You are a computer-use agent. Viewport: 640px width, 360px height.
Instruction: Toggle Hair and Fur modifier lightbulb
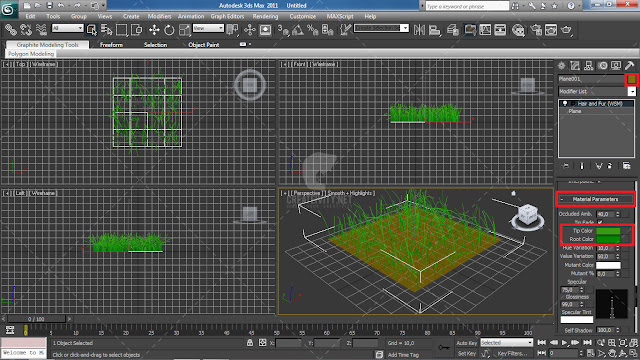click(564, 104)
